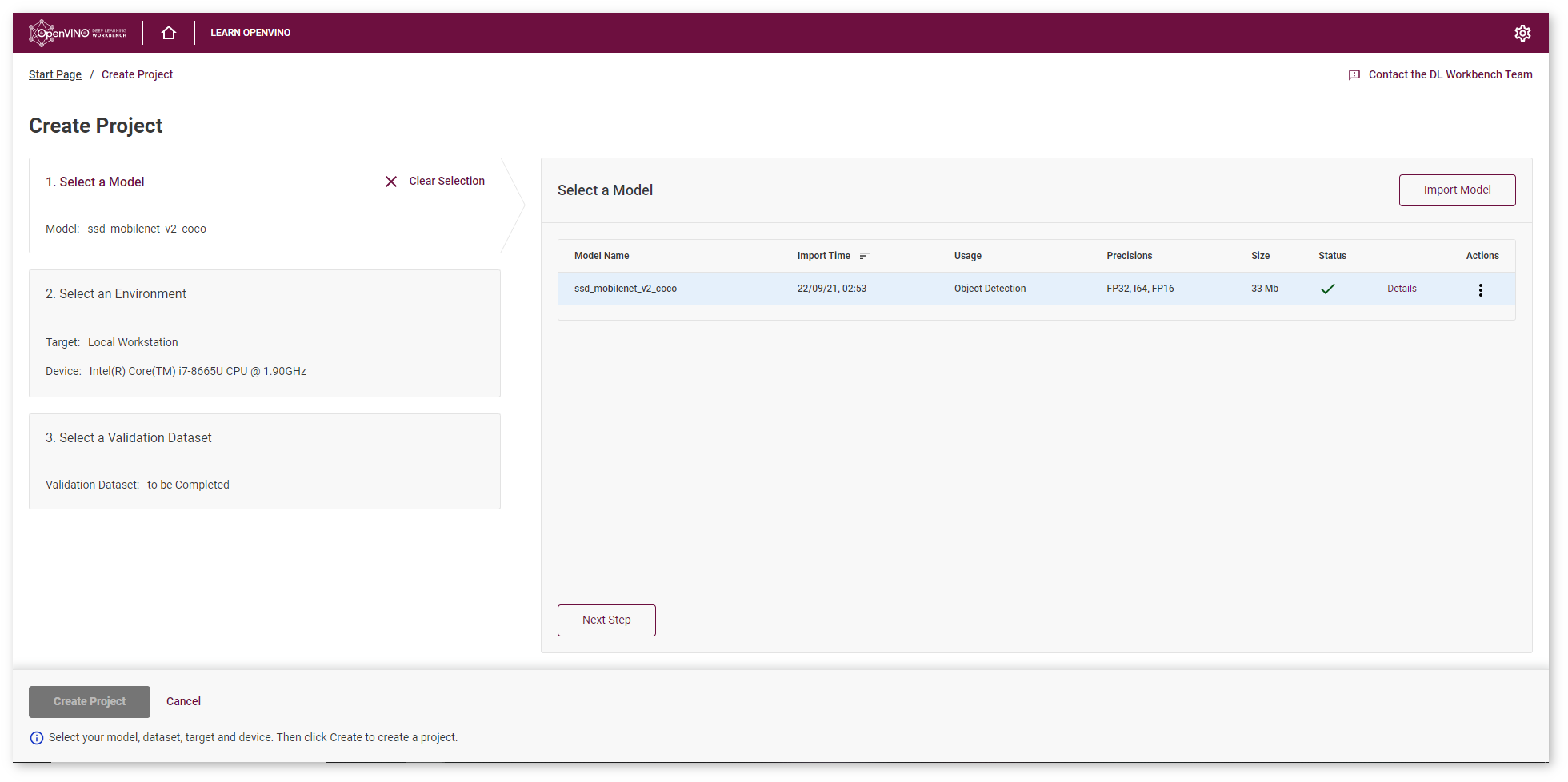Click Local Workstation target text
Screen dimensions: 1568x782
133,342
